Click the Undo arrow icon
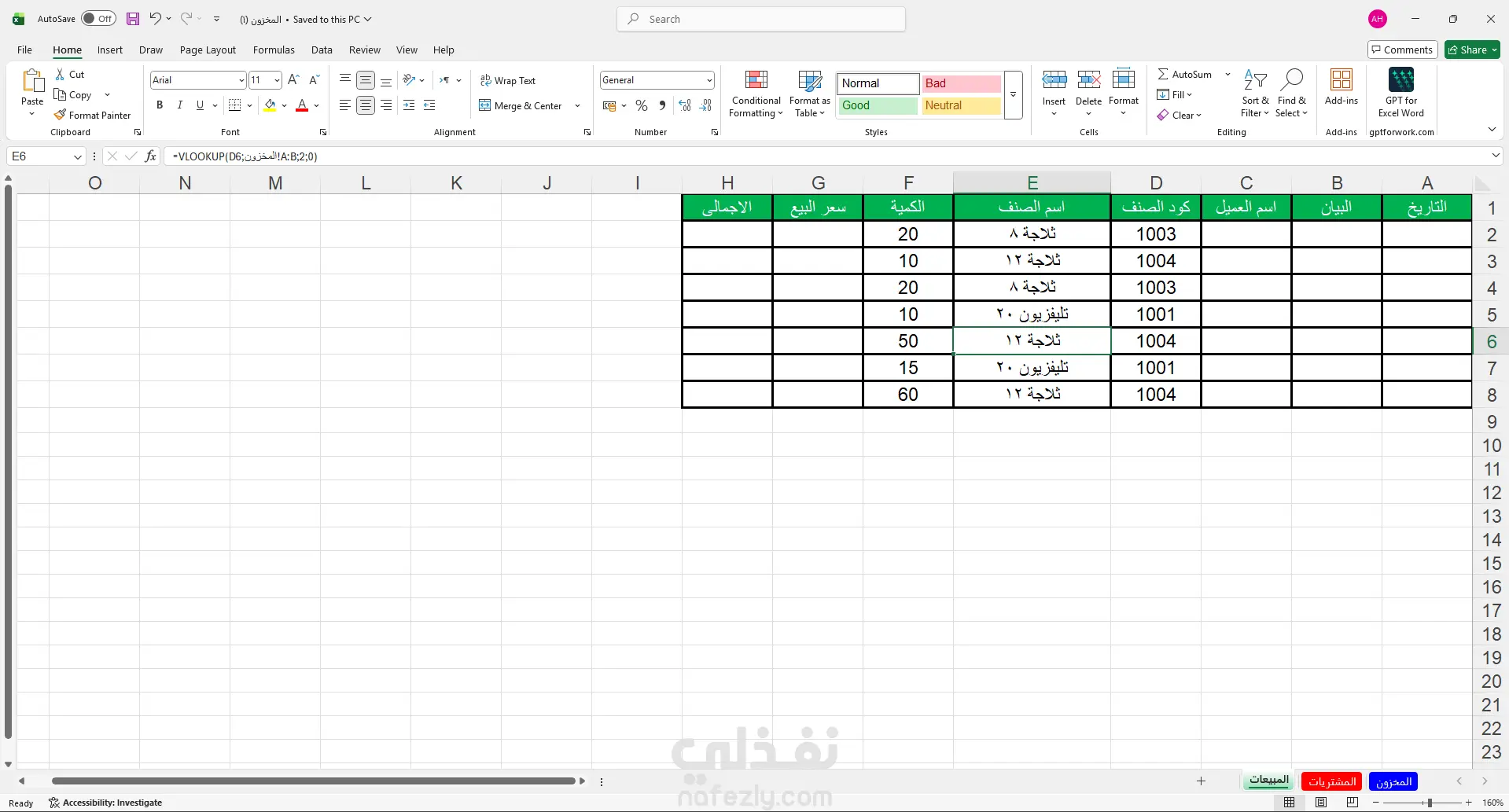Screen dimensions: 1509x812 tap(156, 19)
